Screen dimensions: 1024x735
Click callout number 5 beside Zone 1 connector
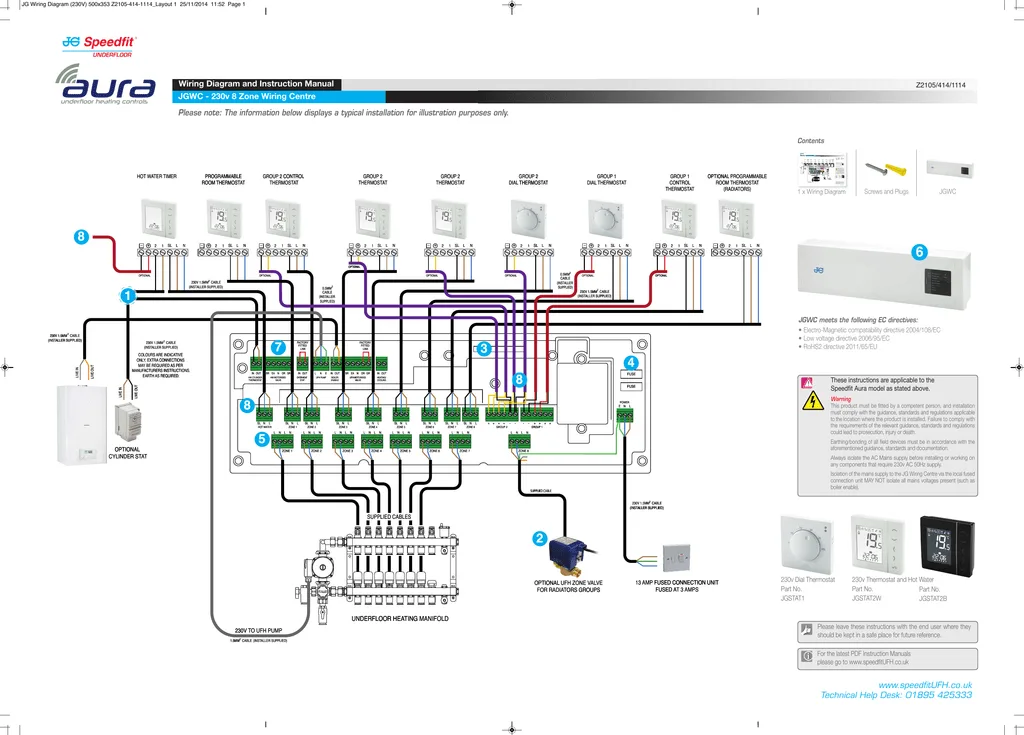262,438
